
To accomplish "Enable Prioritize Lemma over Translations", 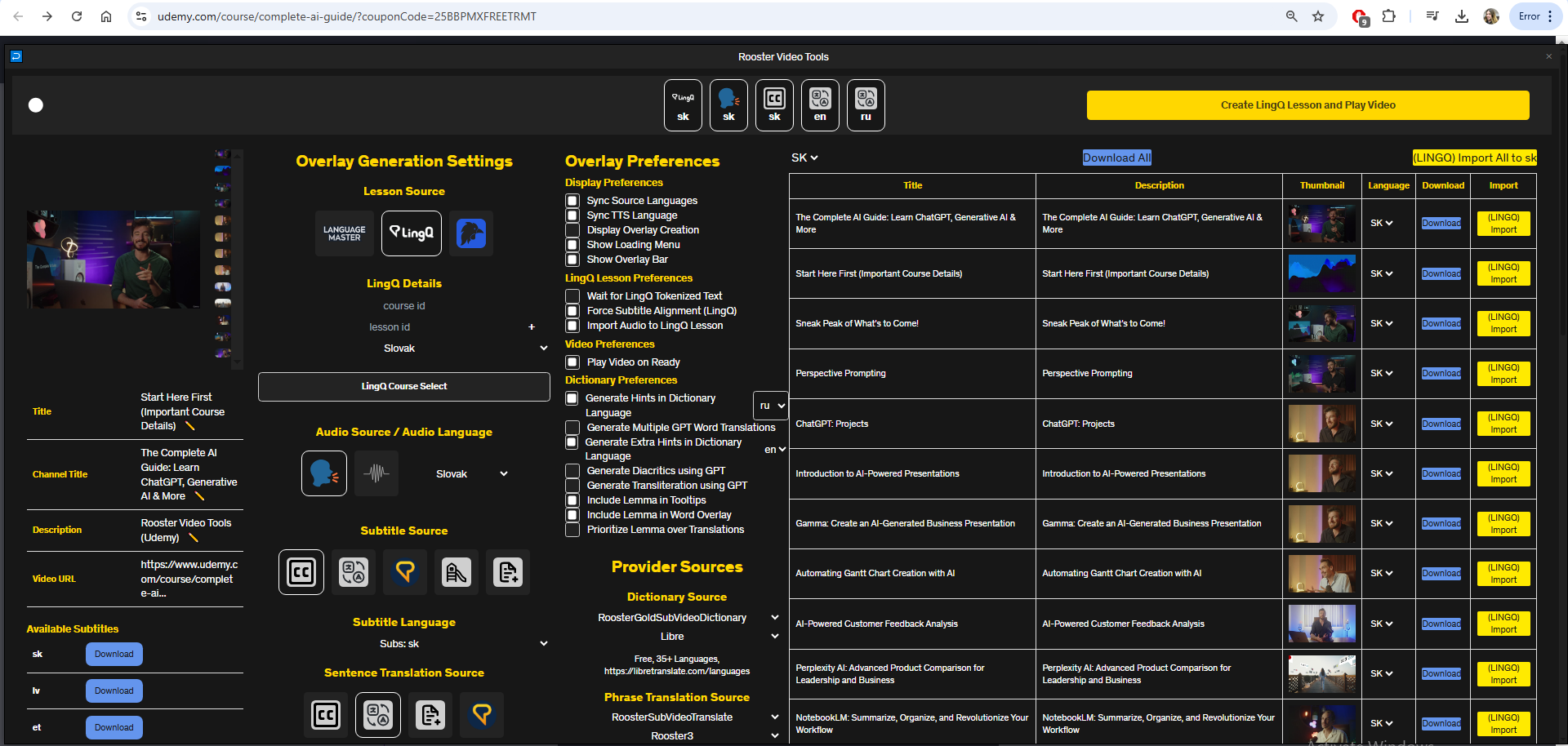I will tap(572, 530).
